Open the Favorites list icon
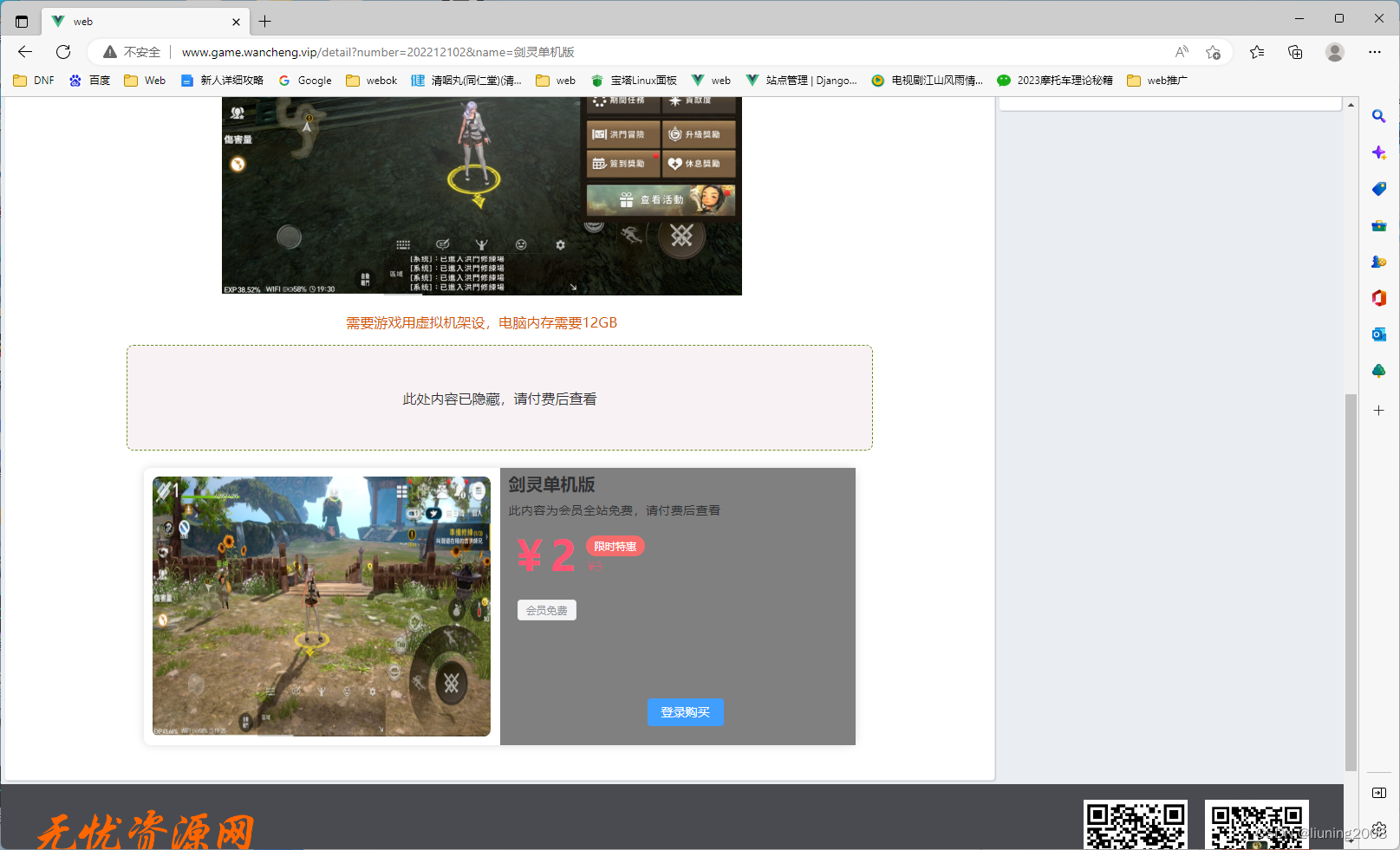The height and width of the screenshot is (850, 1400). coord(1257,52)
